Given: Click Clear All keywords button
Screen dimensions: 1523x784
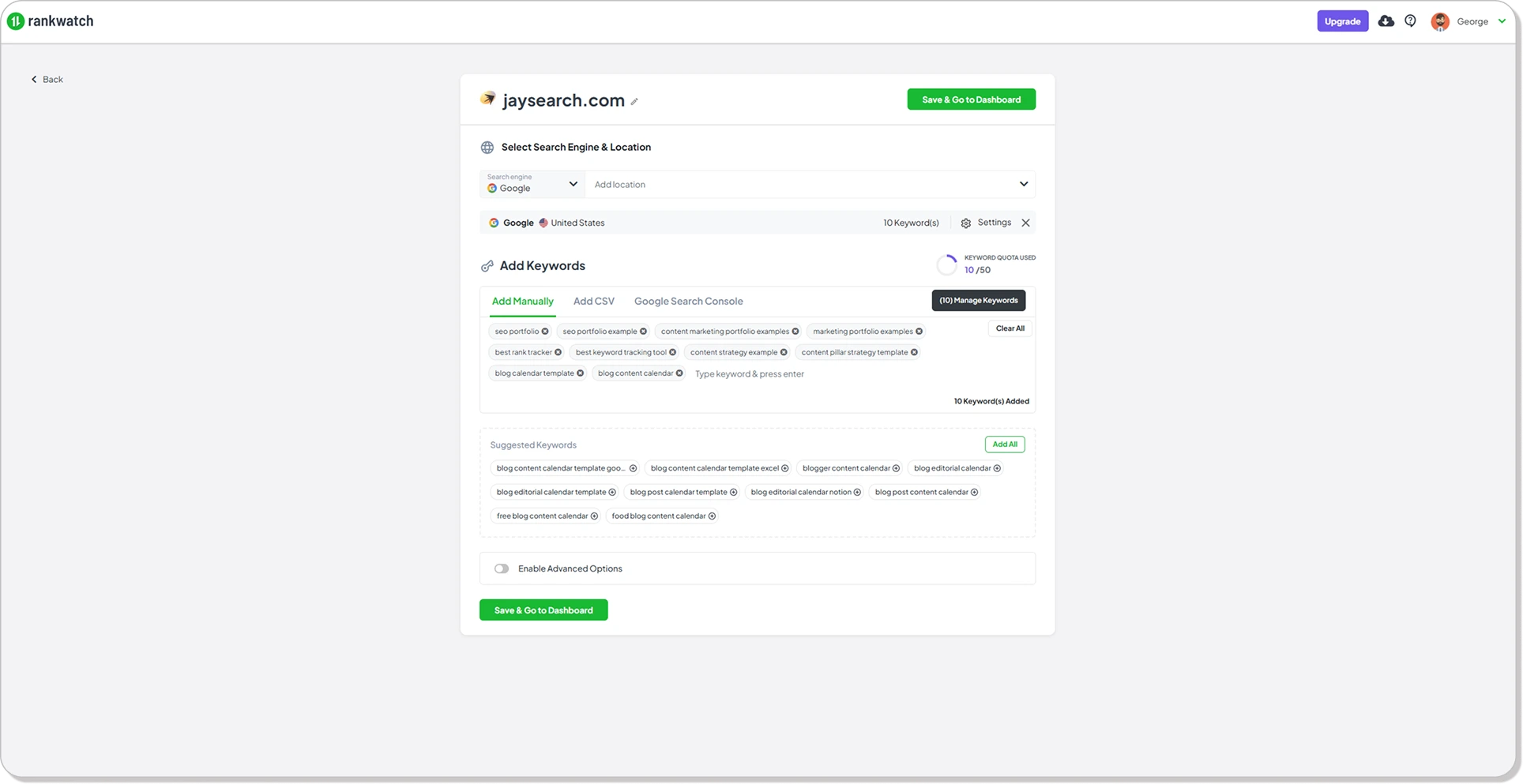Looking at the screenshot, I should (x=1010, y=328).
